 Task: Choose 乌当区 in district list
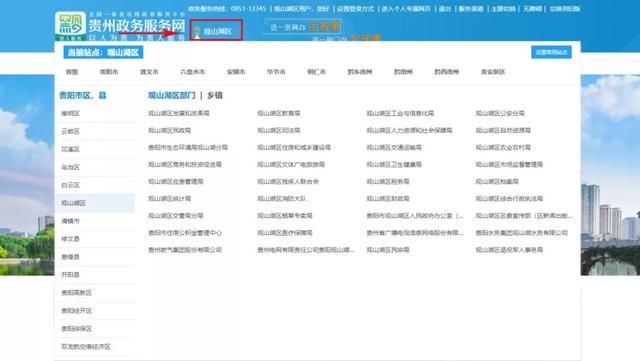coord(70,167)
